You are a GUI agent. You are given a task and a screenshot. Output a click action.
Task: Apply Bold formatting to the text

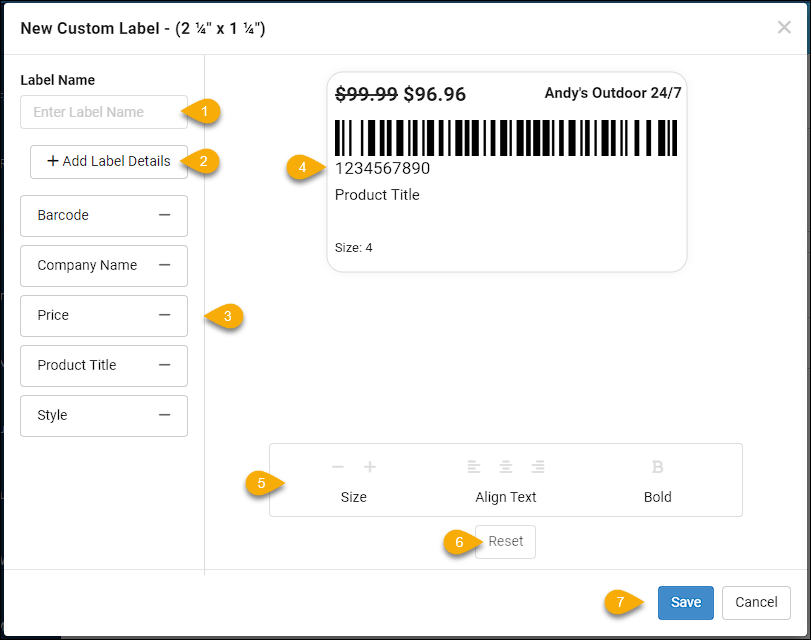point(657,466)
